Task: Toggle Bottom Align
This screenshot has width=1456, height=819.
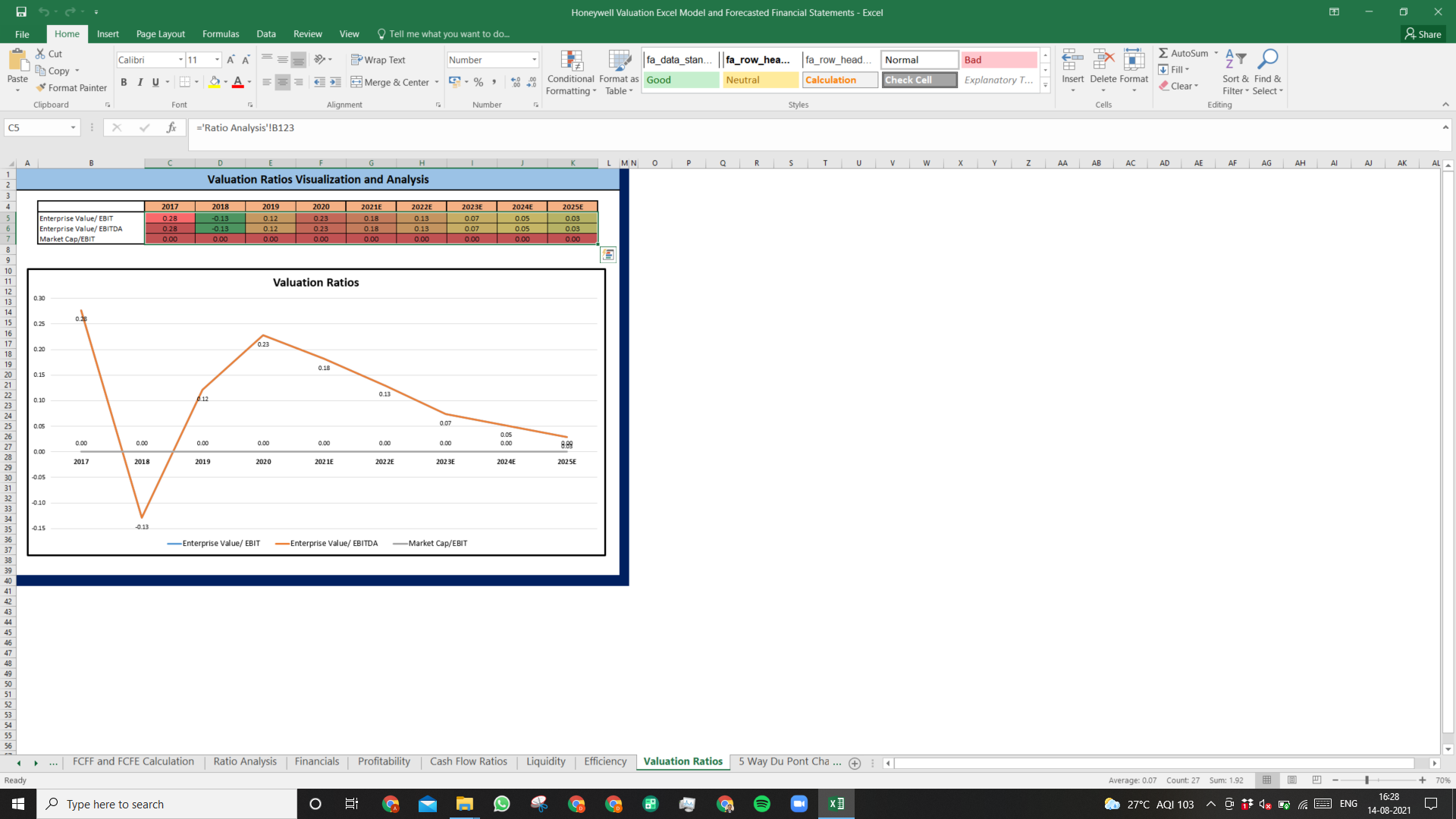Action: pos(298,60)
